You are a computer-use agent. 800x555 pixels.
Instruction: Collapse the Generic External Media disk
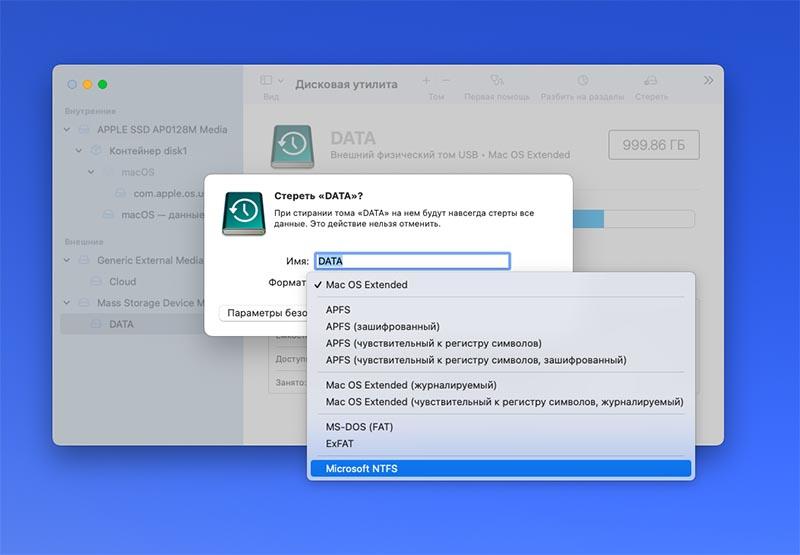click(x=67, y=260)
